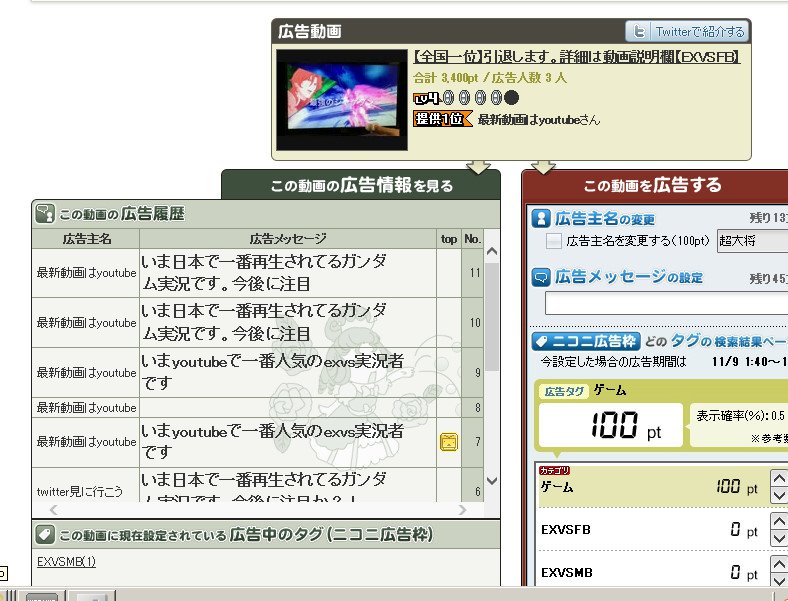
Task: Click the 提供1位 badge icon
Action: (x=443, y=119)
